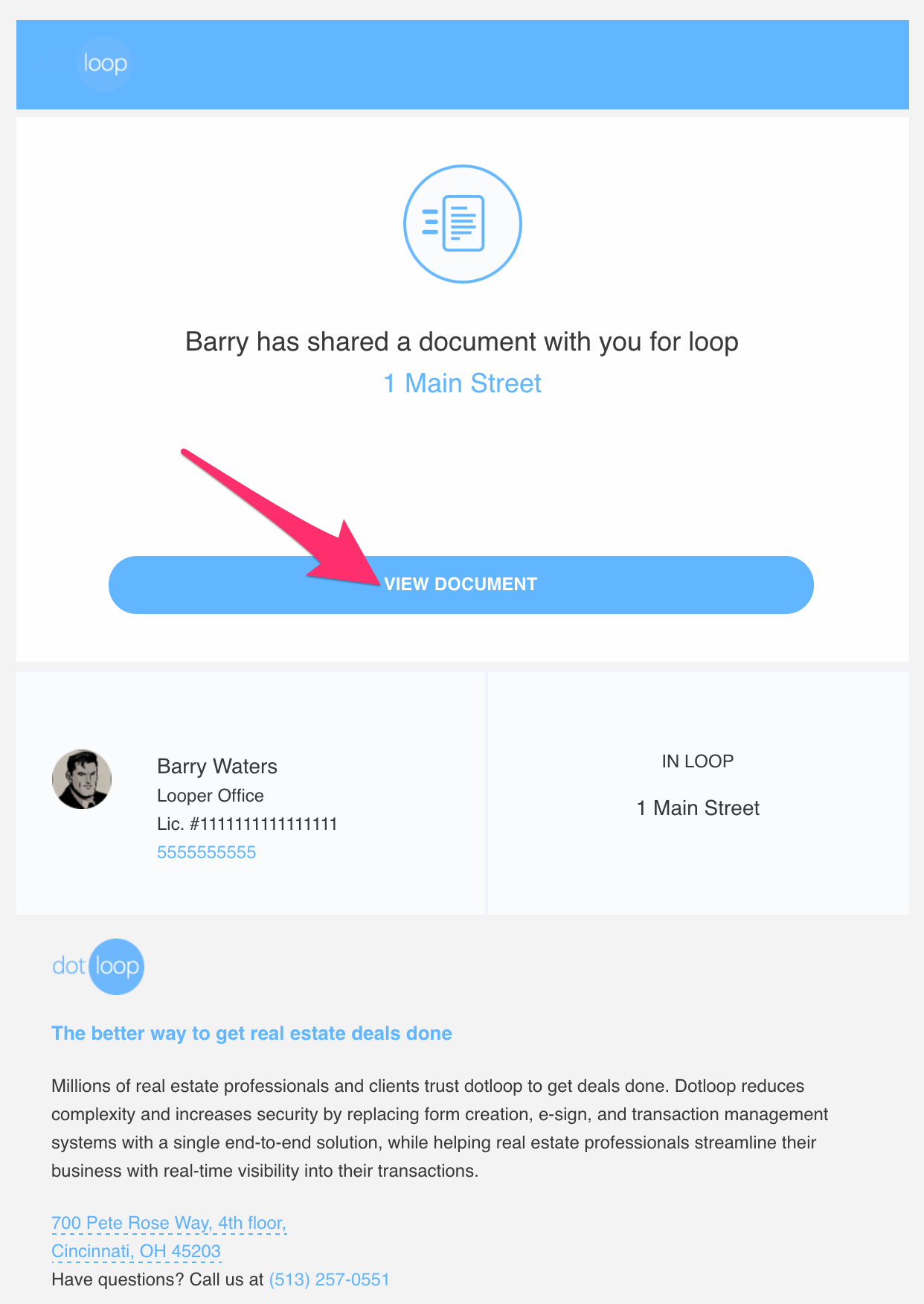
Task: Click the loop logo in the header
Action: click(x=104, y=64)
